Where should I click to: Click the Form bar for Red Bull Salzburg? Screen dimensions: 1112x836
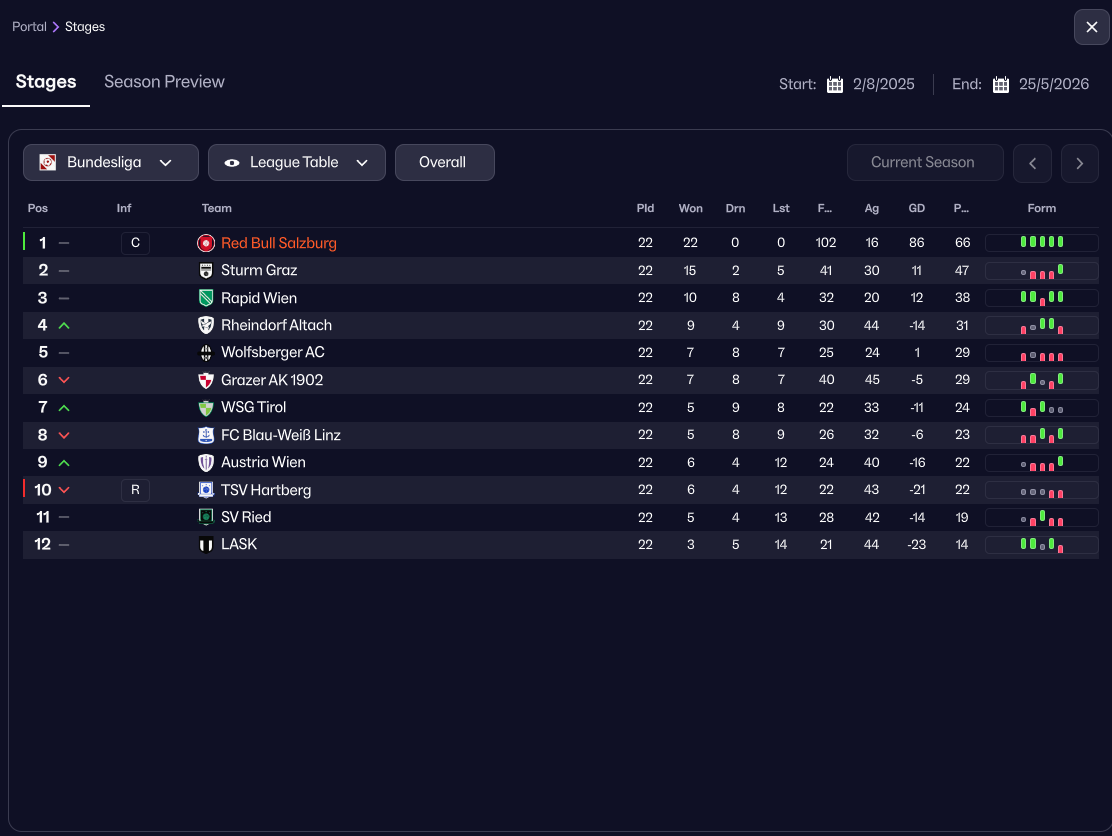tap(1041, 243)
